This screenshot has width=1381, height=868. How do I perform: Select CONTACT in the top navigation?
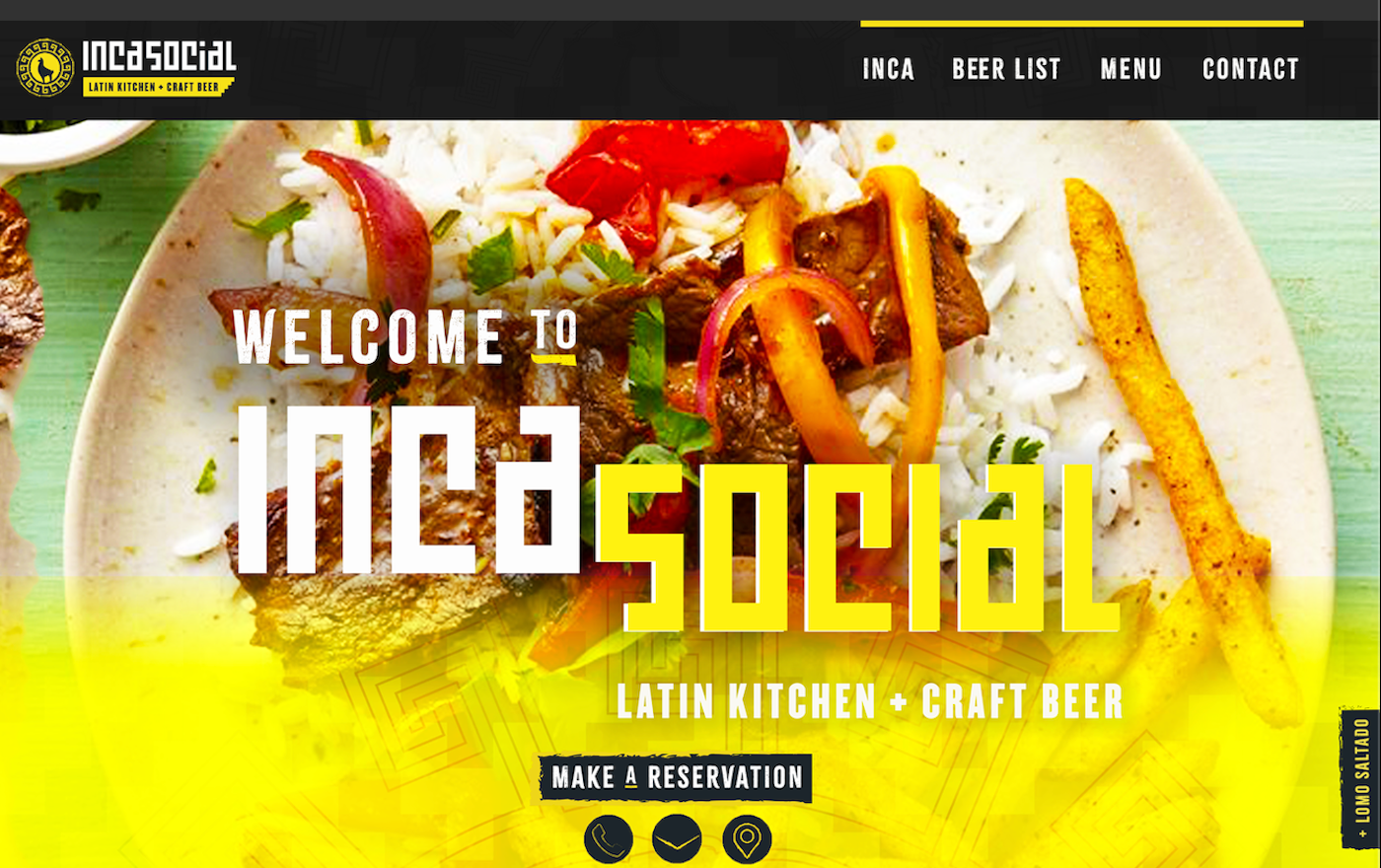click(x=1251, y=69)
